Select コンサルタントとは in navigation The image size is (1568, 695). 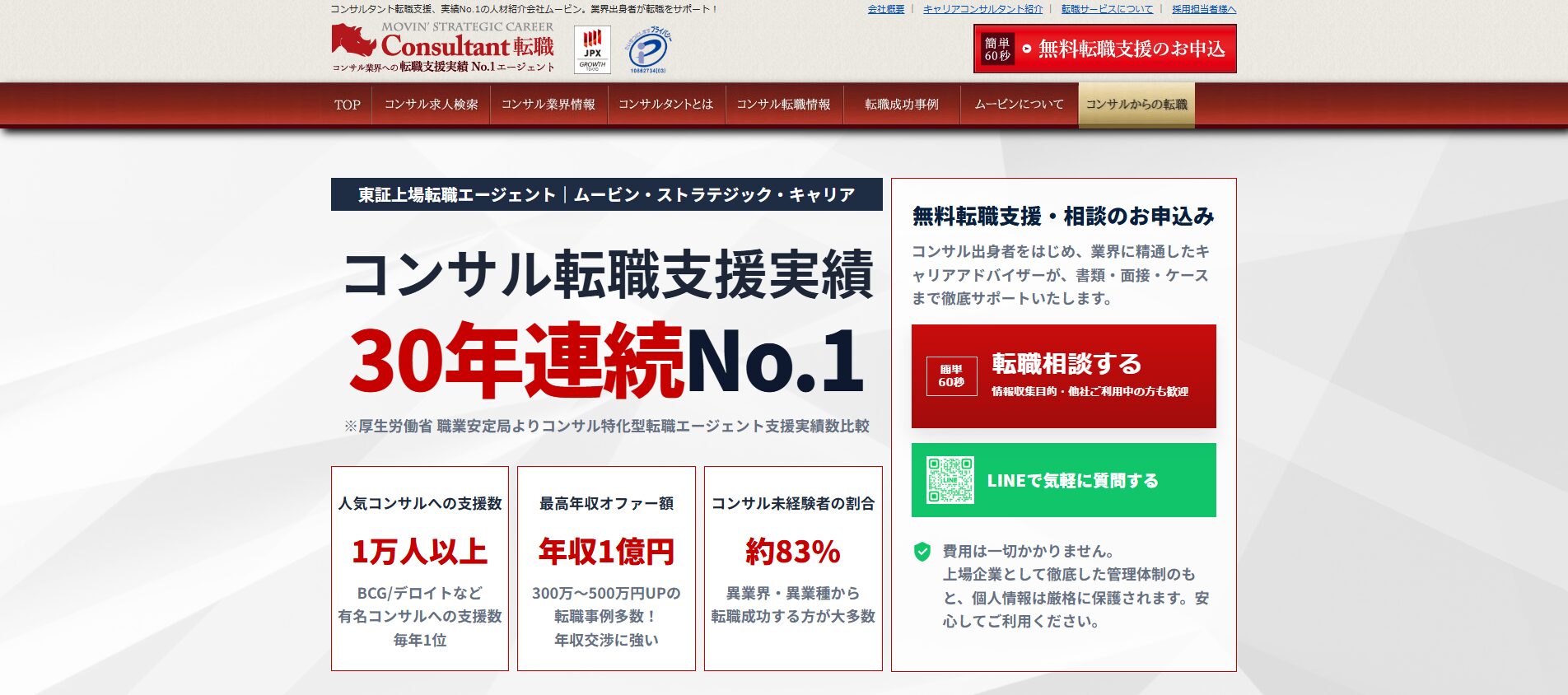[665, 105]
